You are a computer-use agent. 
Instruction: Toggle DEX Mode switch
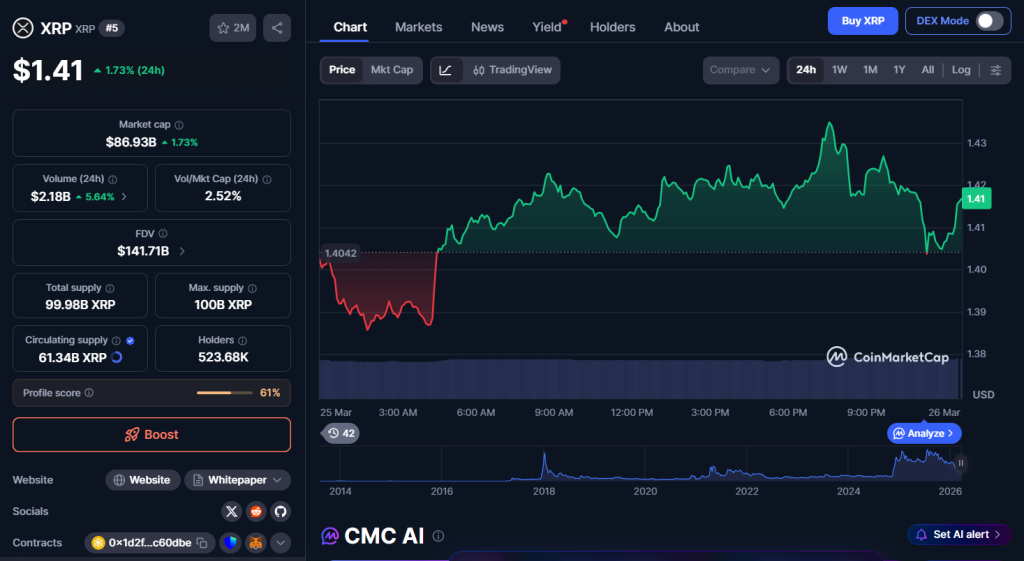pyautogui.click(x=989, y=21)
